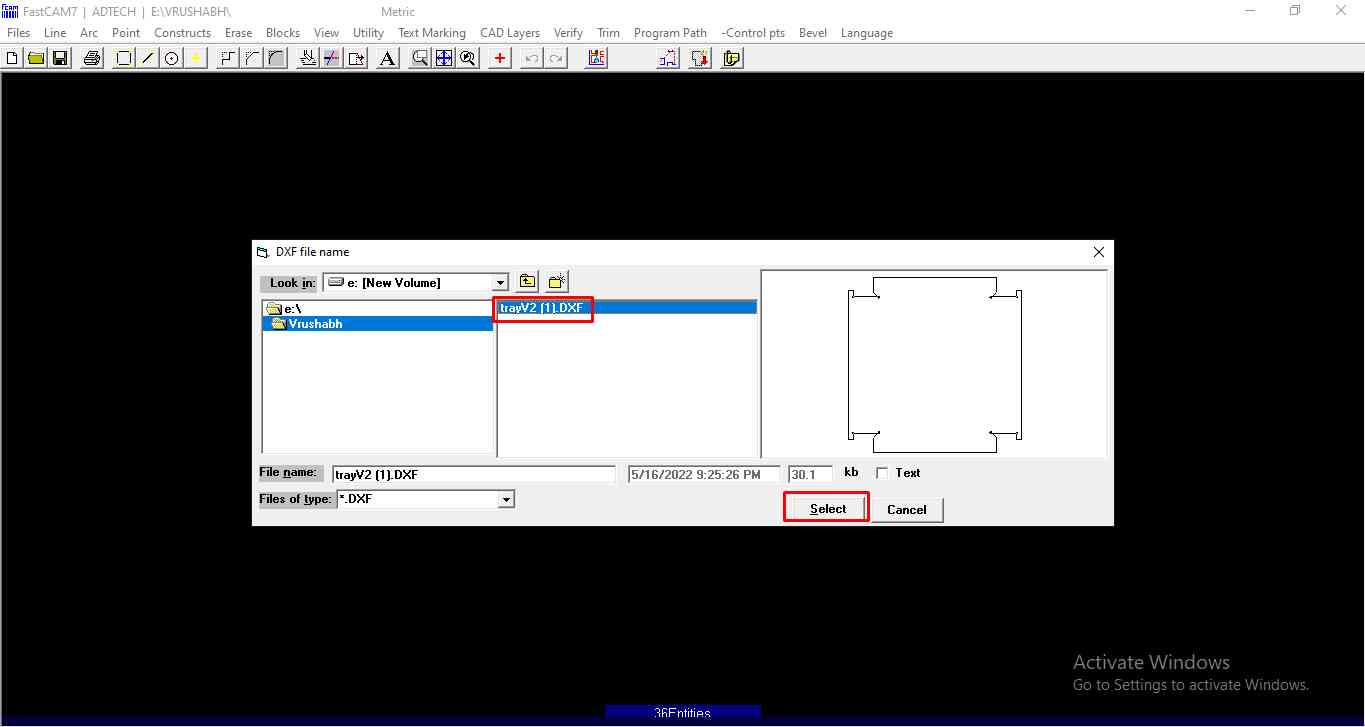
Task: Open the Program Path menu
Action: pos(670,33)
